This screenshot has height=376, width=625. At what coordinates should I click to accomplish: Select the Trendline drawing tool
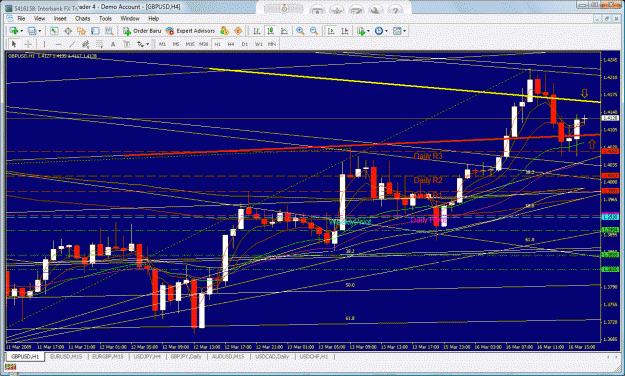72,44
